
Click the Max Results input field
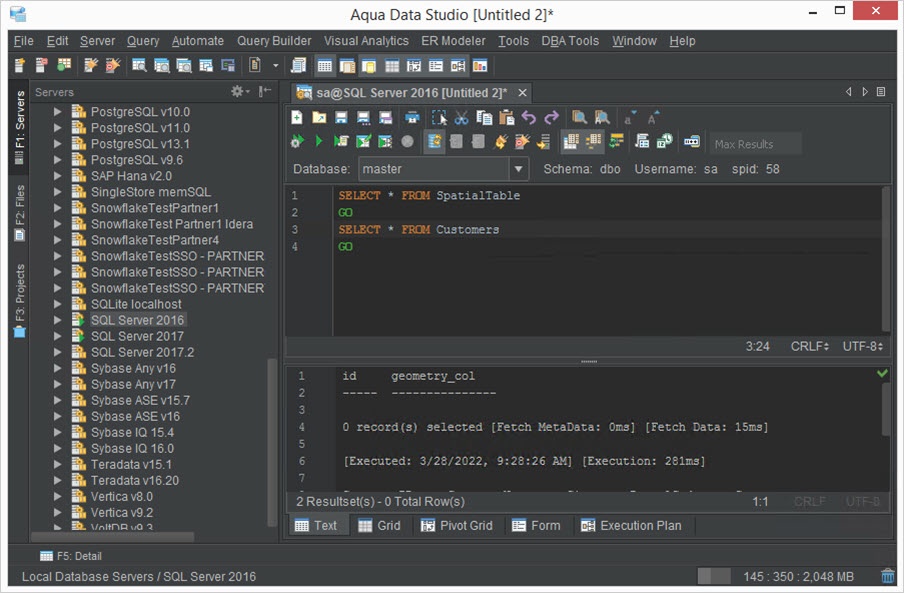[754, 144]
